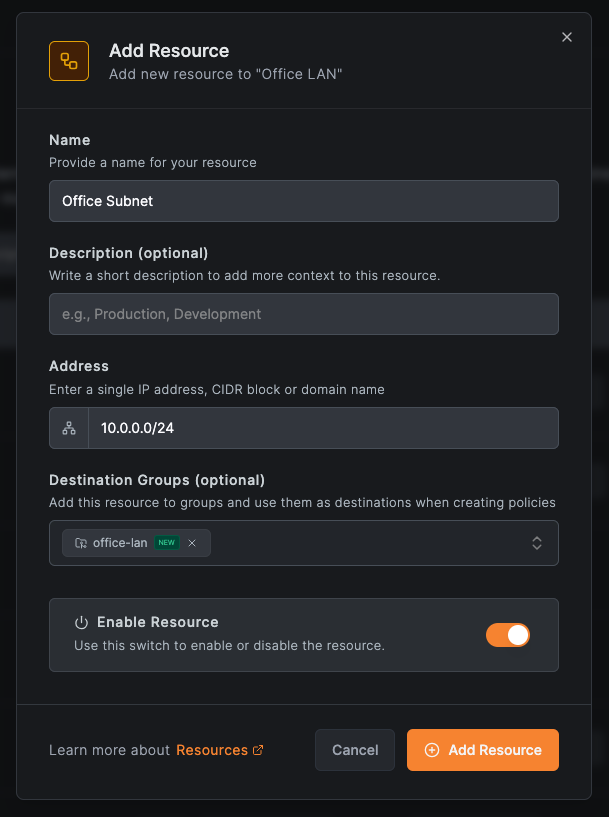Click the Enable Resource label text

[x=158, y=622]
